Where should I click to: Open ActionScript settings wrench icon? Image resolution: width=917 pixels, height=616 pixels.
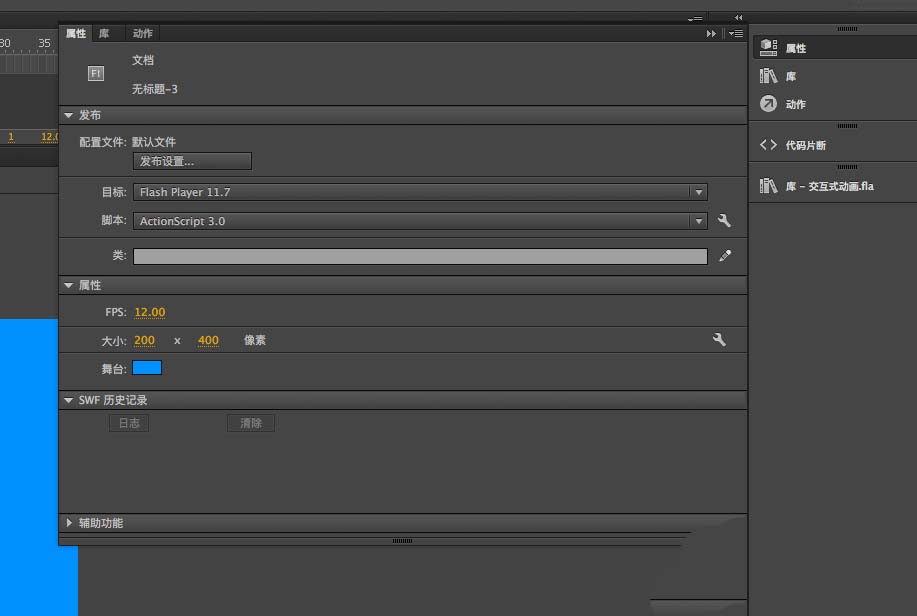(724, 221)
